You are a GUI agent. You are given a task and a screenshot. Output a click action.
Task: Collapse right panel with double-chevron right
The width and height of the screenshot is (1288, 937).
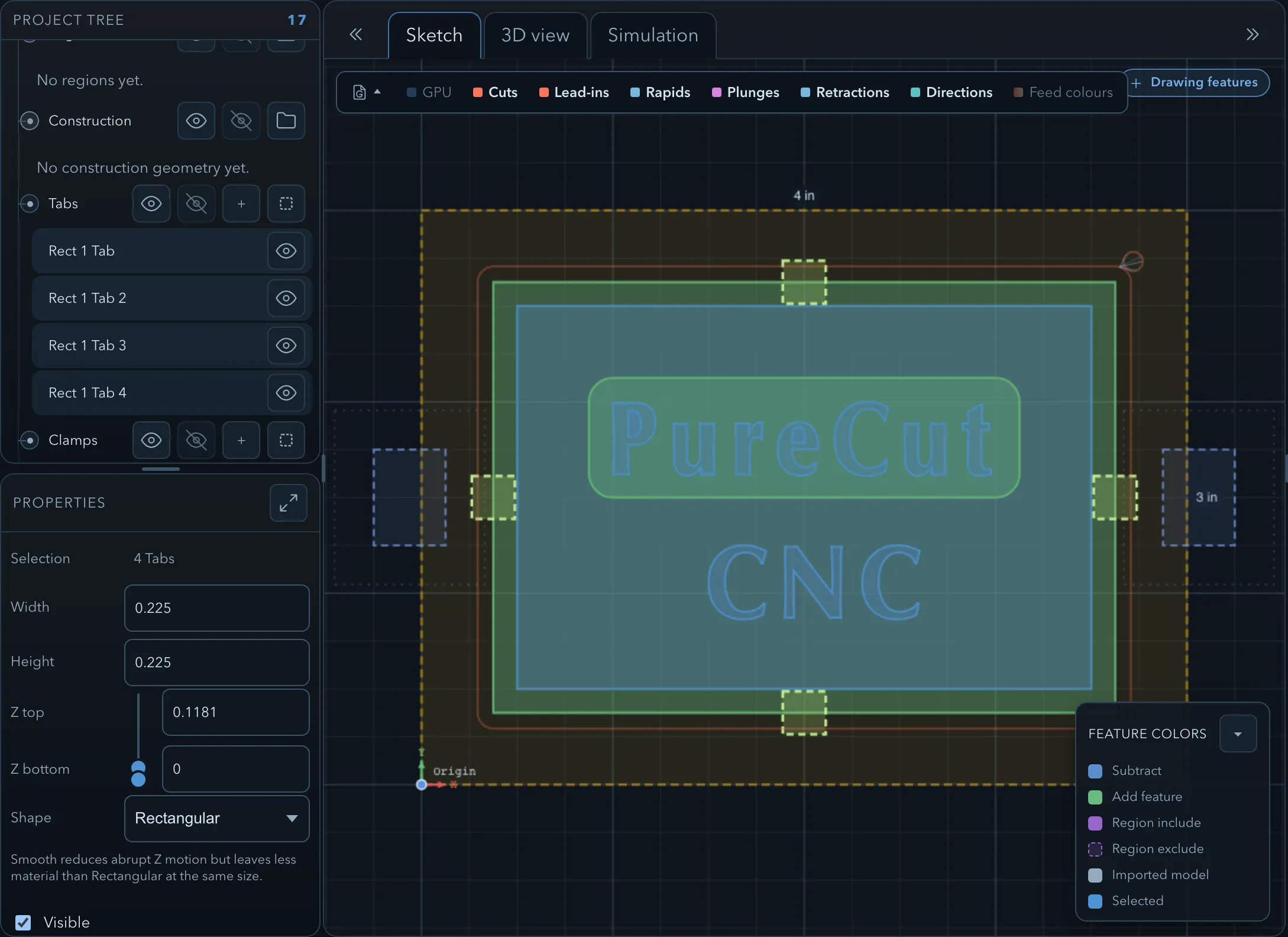[1253, 34]
